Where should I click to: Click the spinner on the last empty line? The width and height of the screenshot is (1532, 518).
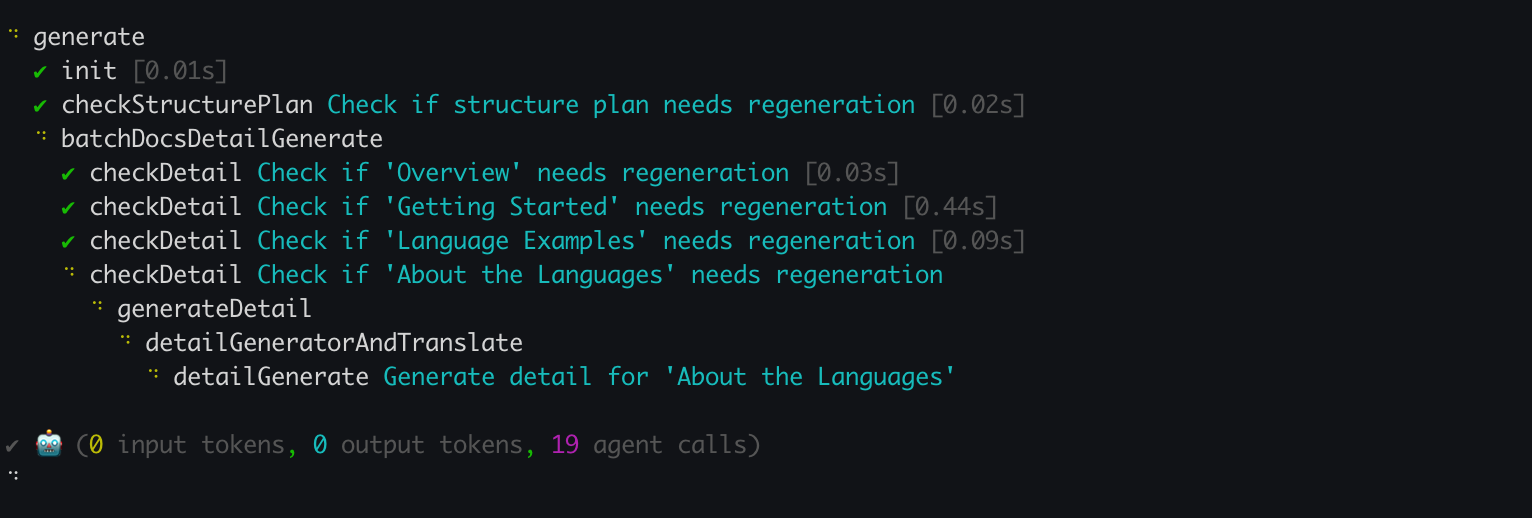tap(13, 473)
